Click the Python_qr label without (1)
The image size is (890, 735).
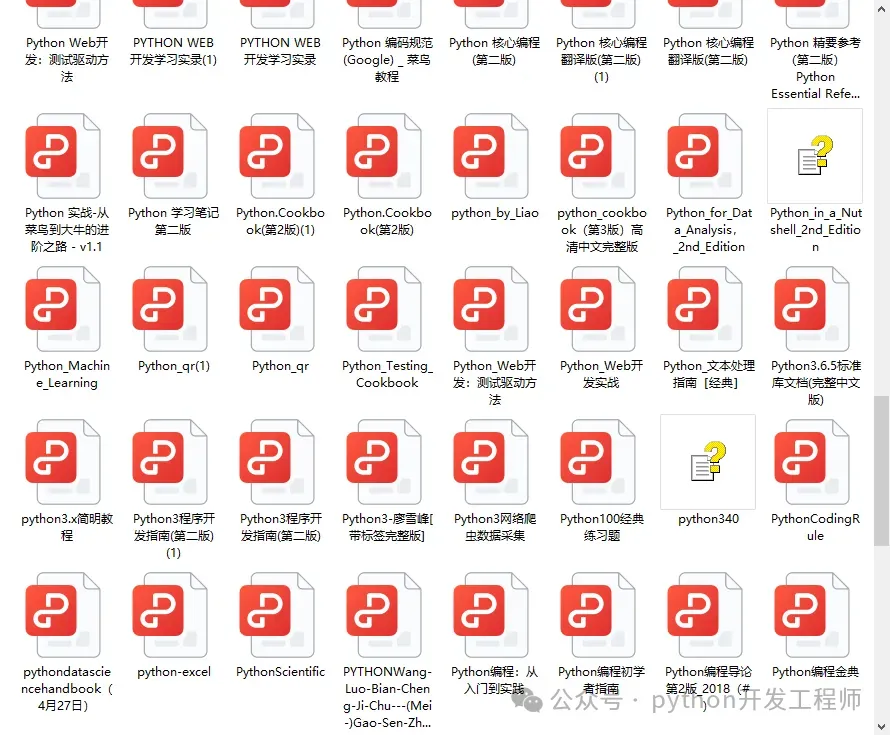(280, 366)
